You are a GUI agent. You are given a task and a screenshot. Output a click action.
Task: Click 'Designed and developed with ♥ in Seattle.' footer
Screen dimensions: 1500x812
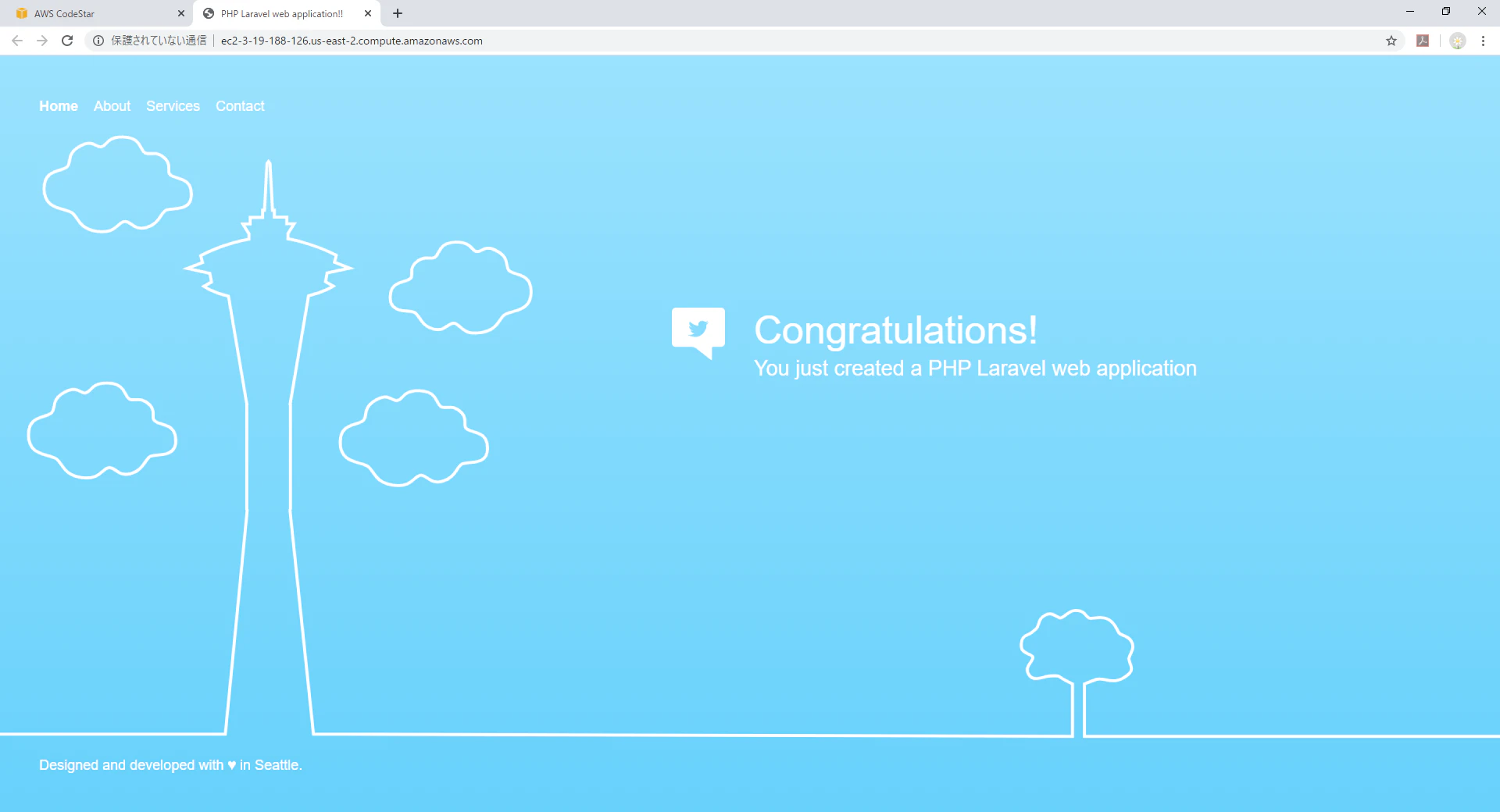pyautogui.click(x=170, y=765)
